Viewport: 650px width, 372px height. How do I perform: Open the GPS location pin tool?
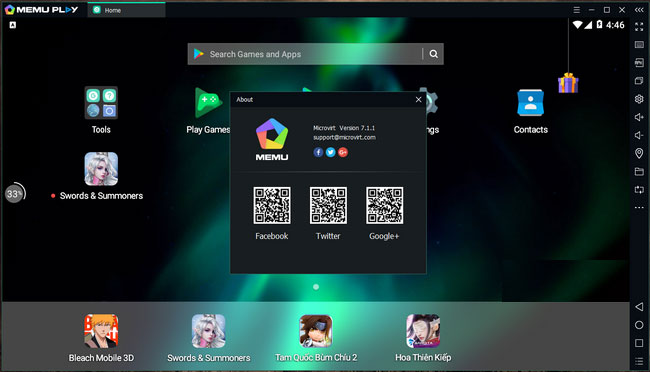pos(639,153)
